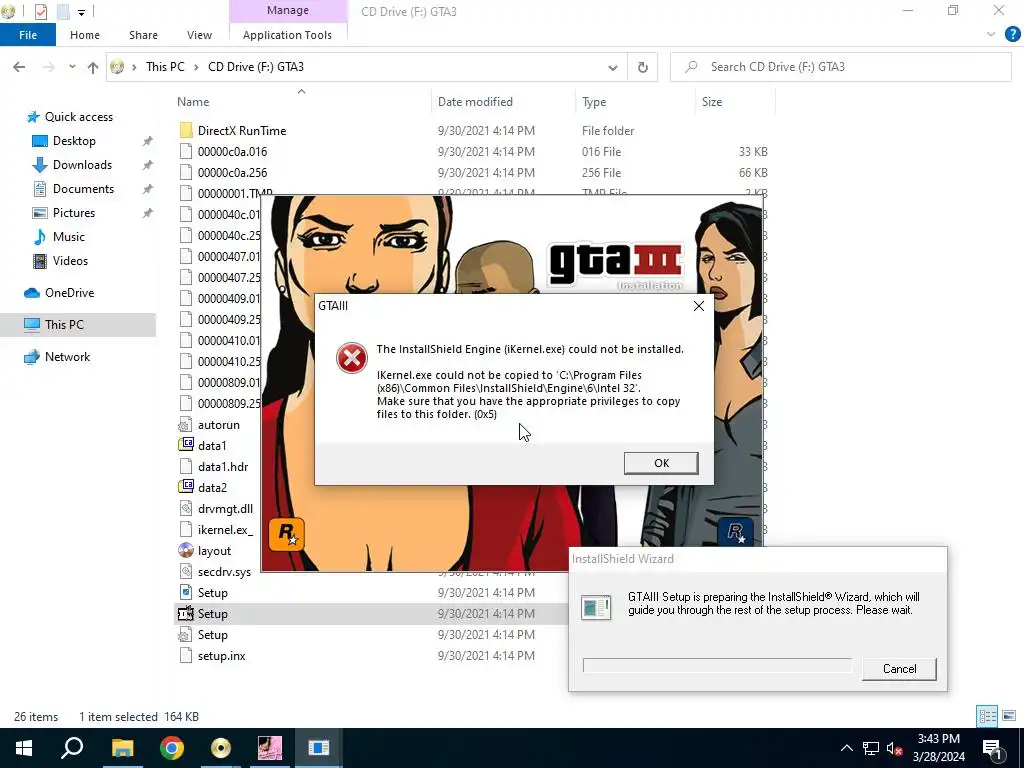The image size is (1024, 768).
Task: Open the Home ribbon tab
Action: [x=85, y=35]
